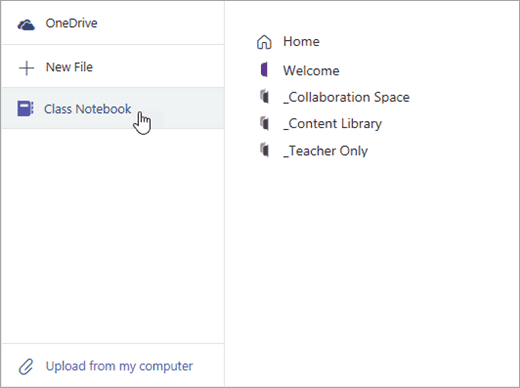Click the _Collaboration Space section group icon
520x388 pixels.
tap(264, 97)
